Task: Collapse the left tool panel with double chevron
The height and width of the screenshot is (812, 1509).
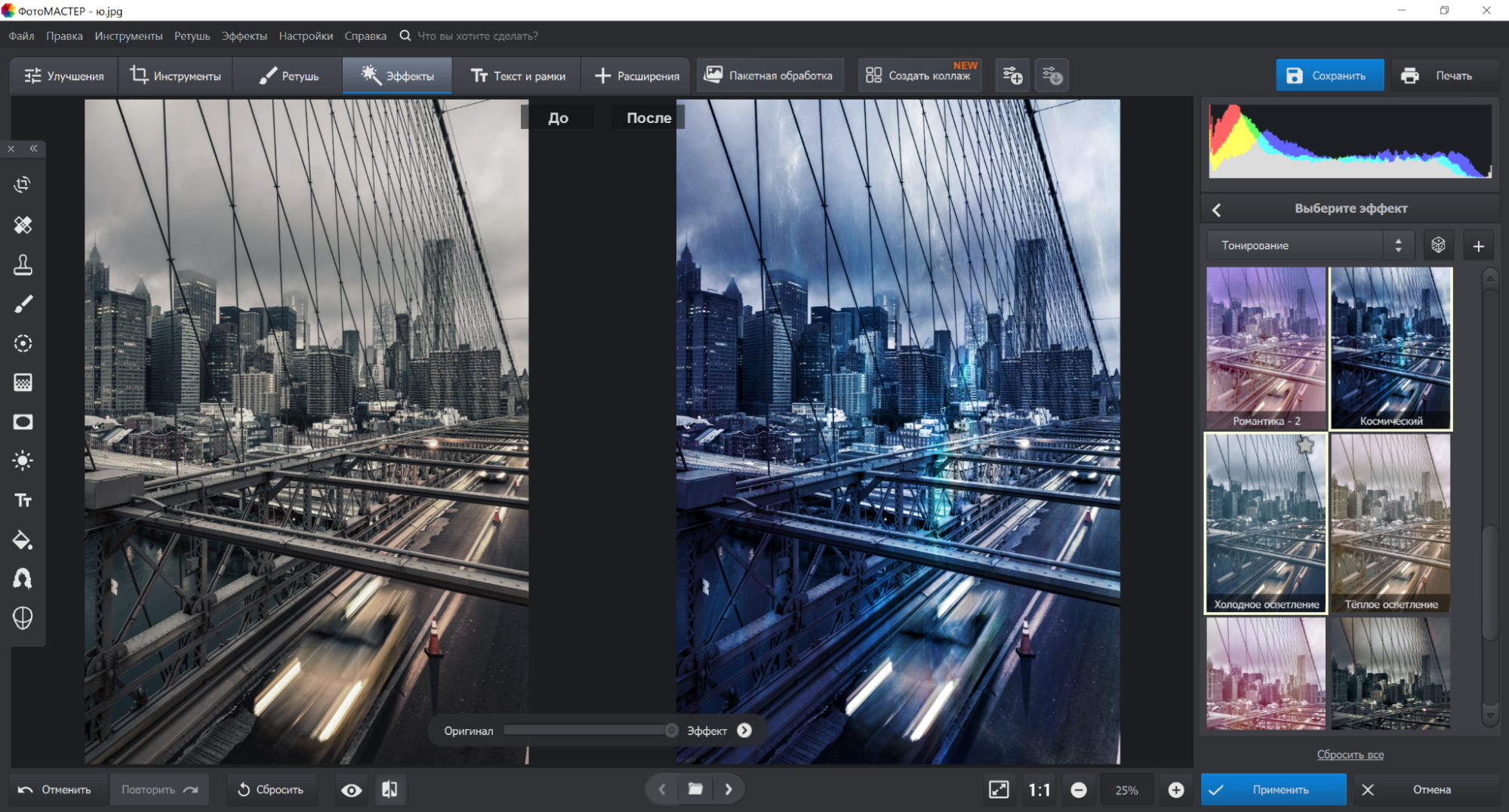Action: (x=34, y=149)
